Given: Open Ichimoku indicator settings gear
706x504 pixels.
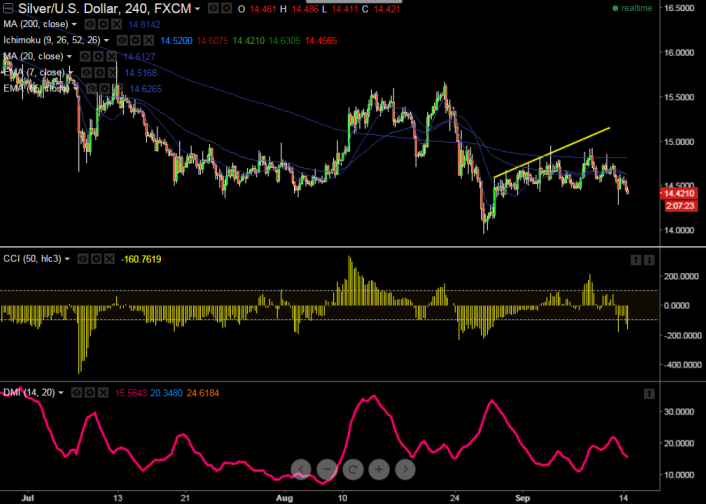Looking at the screenshot, I should click(x=135, y=41).
